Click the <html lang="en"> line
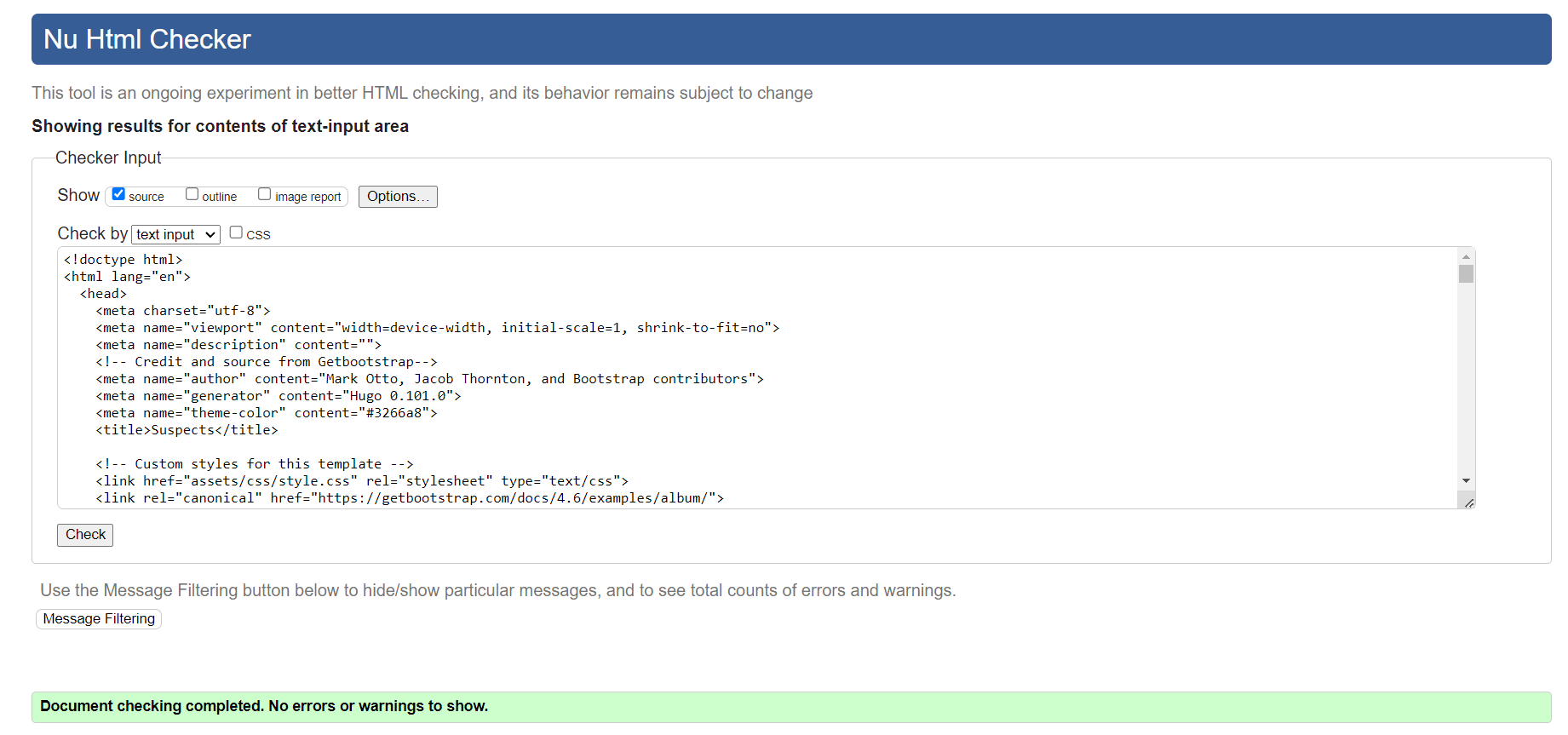 [x=128, y=277]
